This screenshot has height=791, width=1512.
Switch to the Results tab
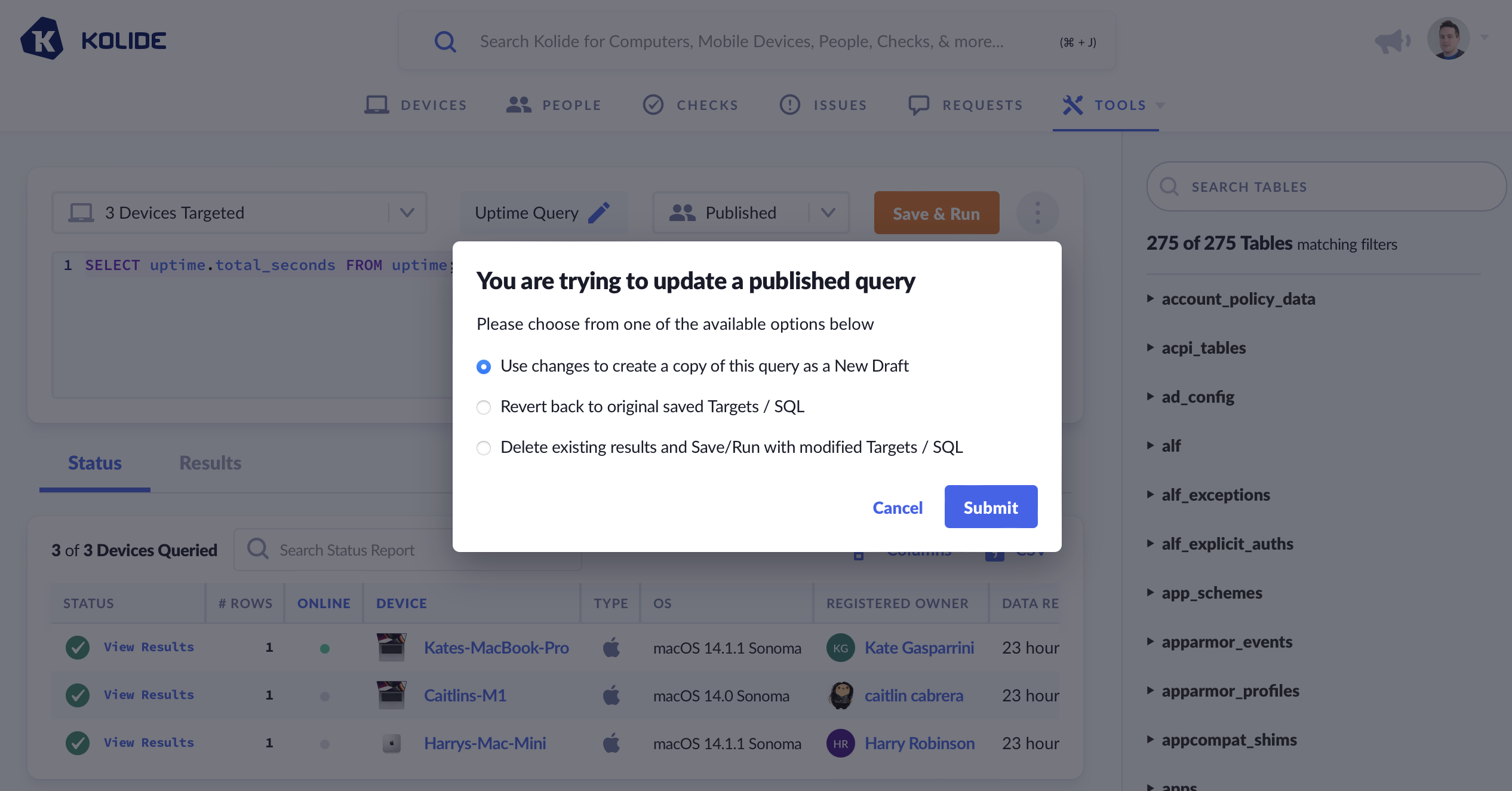[x=210, y=463]
